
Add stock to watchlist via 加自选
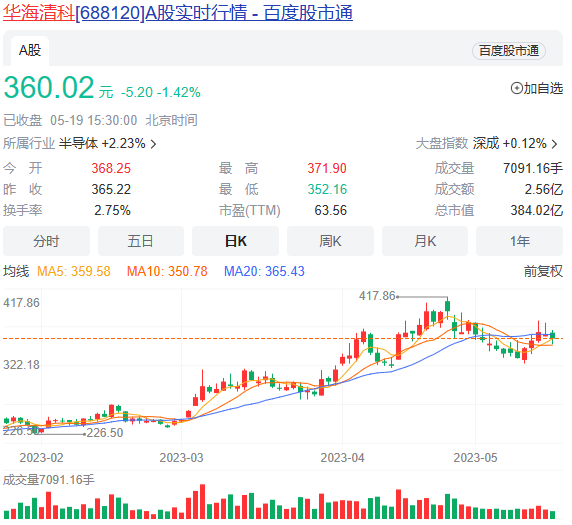pyautogui.click(x=537, y=88)
